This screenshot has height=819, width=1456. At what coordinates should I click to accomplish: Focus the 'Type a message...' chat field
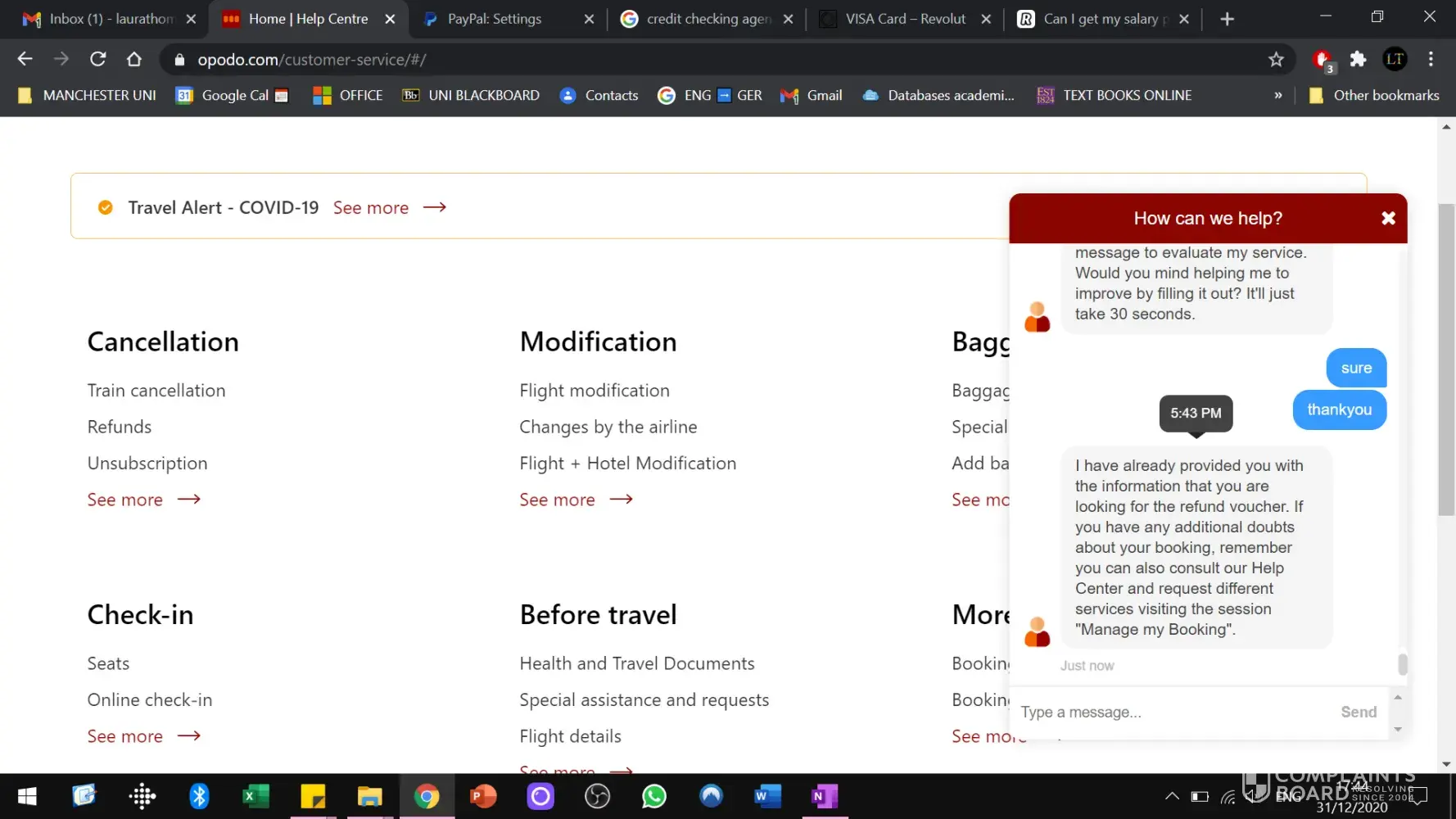coord(1171,713)
